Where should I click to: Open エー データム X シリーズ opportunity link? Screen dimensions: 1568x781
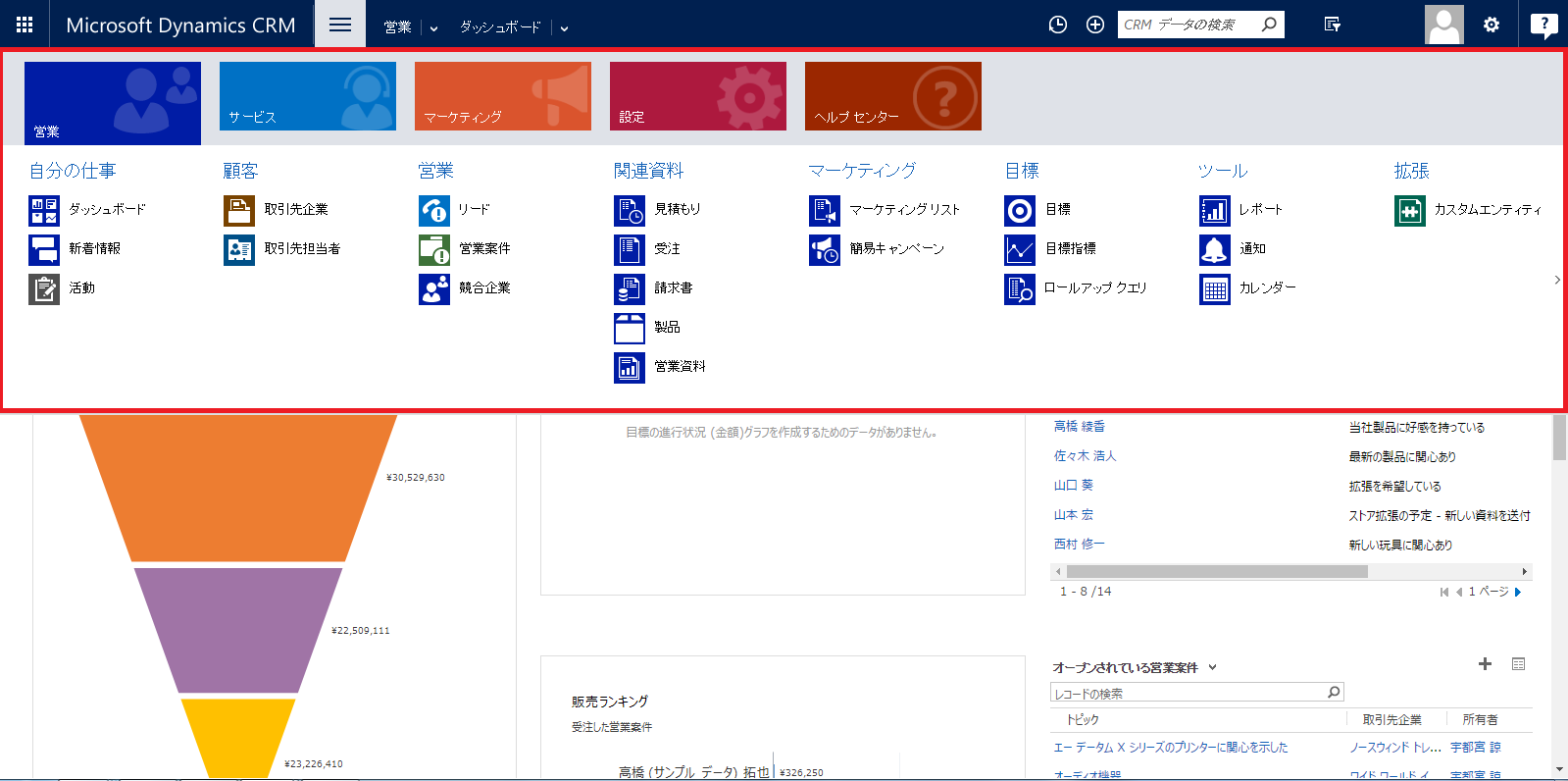pyautogui.click(x=1171, y=748)
